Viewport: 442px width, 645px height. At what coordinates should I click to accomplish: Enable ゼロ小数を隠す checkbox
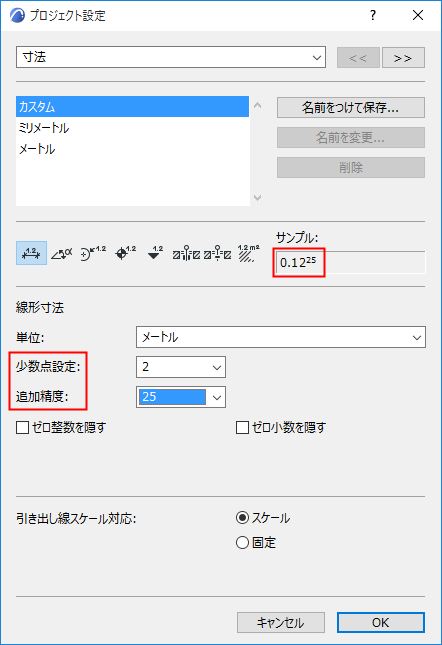coord(243,427)
